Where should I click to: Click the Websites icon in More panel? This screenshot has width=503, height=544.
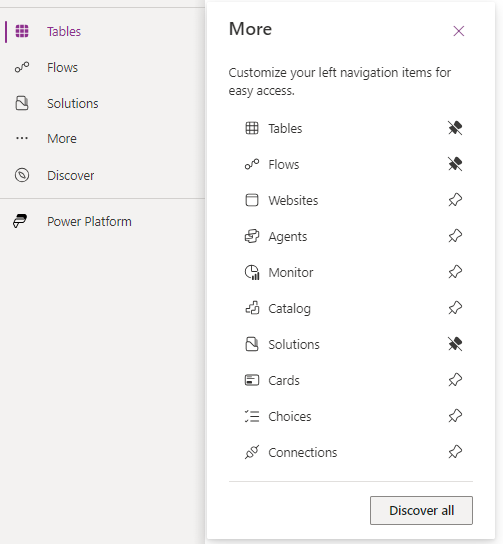[252, 200]
